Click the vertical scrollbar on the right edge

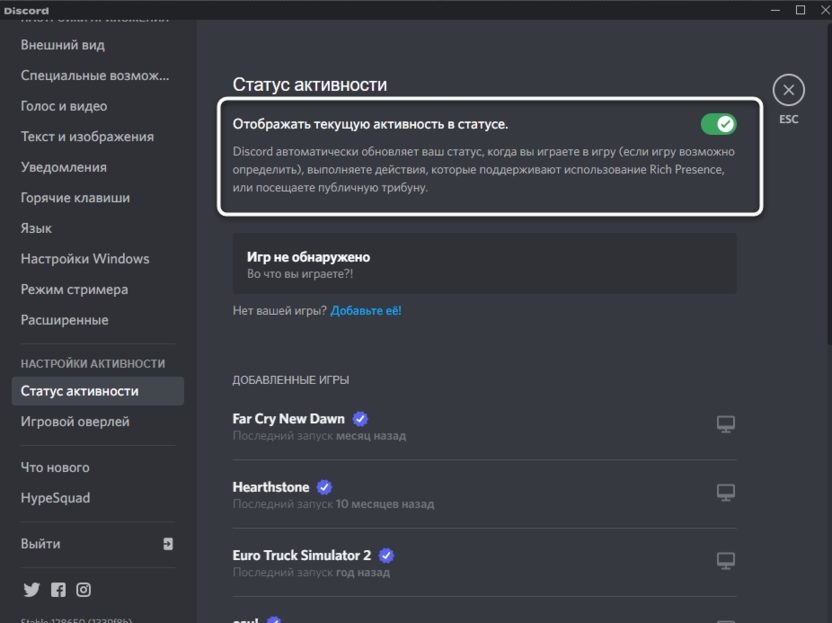(x=827, y=200)
